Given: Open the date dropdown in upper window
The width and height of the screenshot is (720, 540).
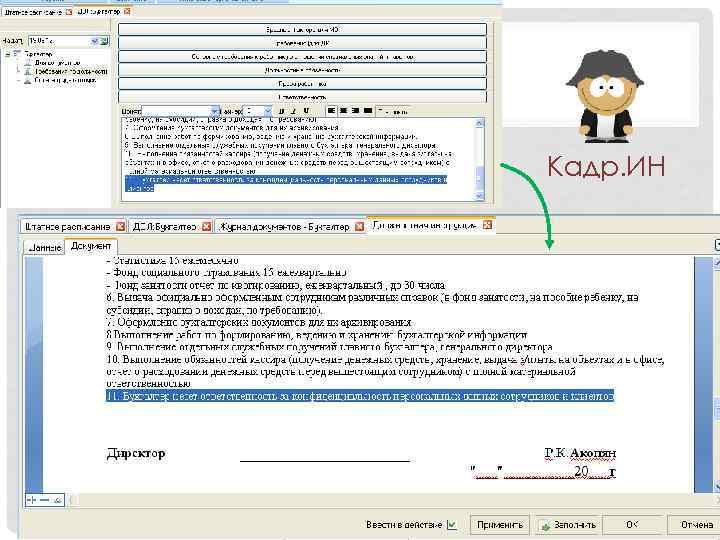Looking at the screenshot, I should 95,41.
